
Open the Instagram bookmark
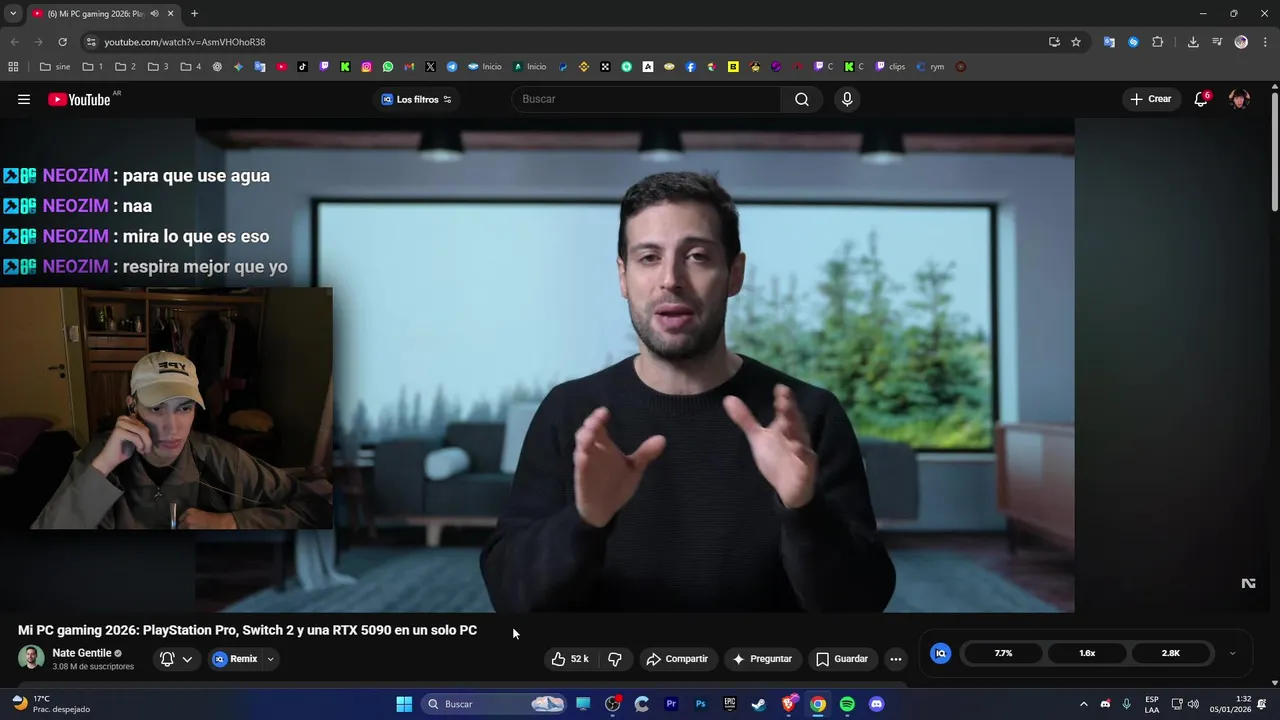pyautogui.click(x=367, y=67)
